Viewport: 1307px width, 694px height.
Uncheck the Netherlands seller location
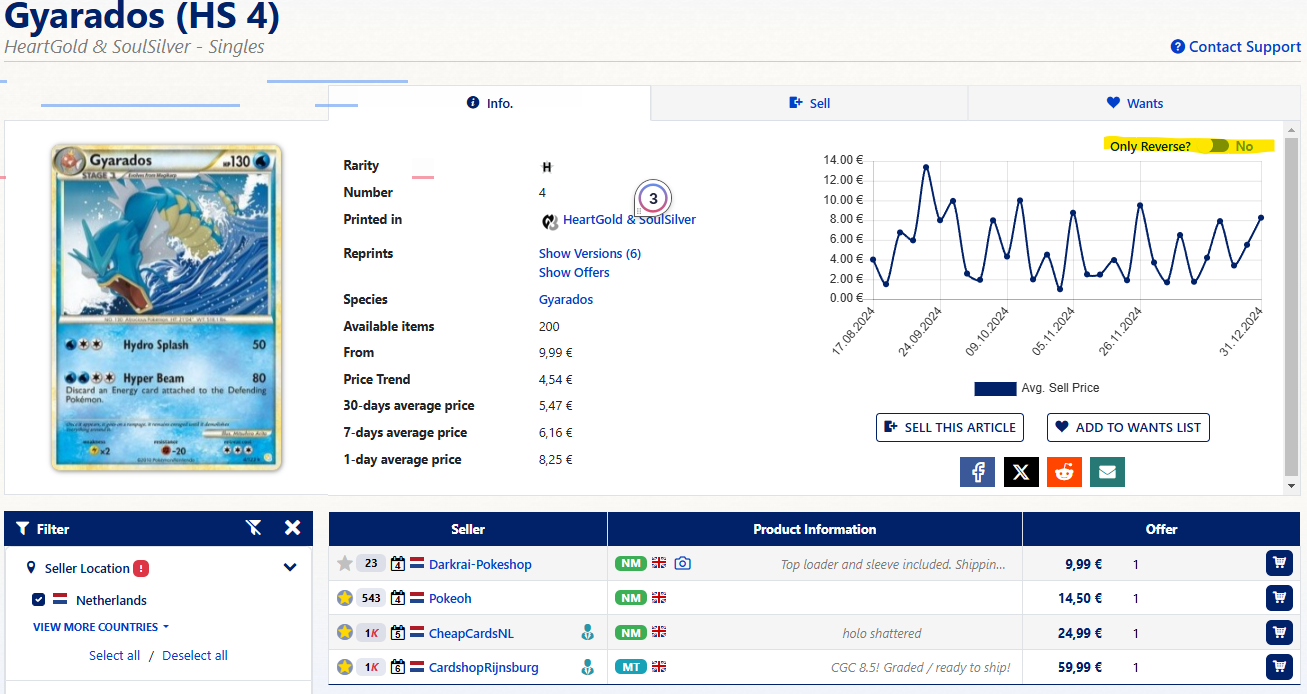[x=39, y=600]
